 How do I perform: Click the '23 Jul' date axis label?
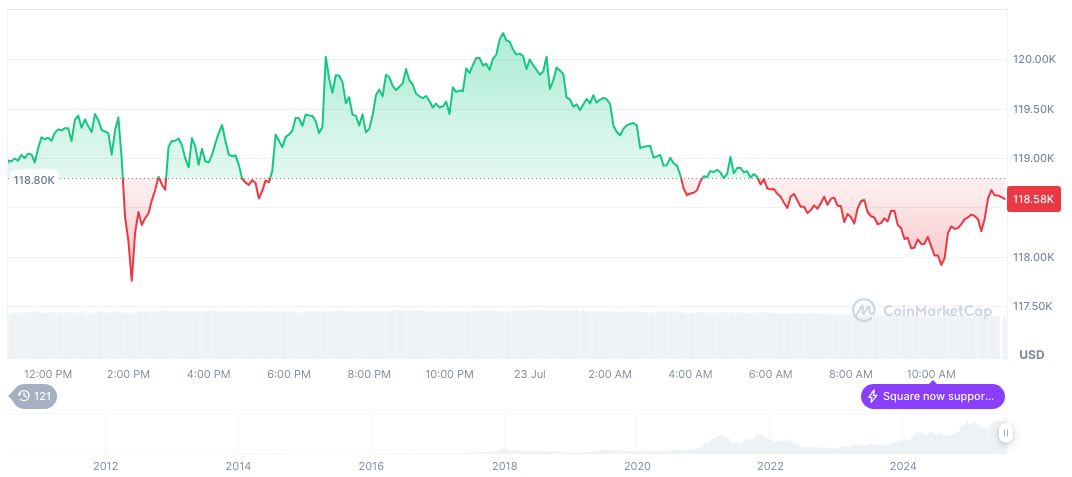coord(529,374)
